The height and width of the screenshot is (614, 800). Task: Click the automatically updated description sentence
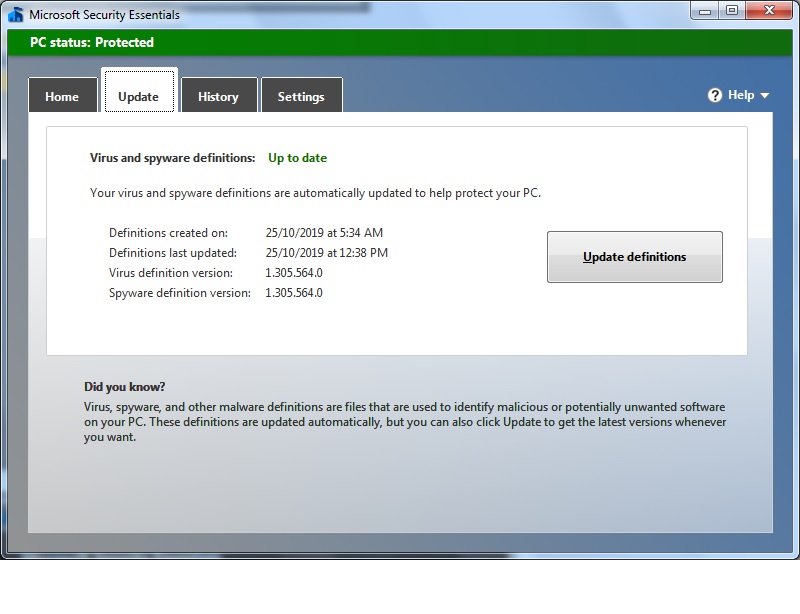click(x=315, y=193)
